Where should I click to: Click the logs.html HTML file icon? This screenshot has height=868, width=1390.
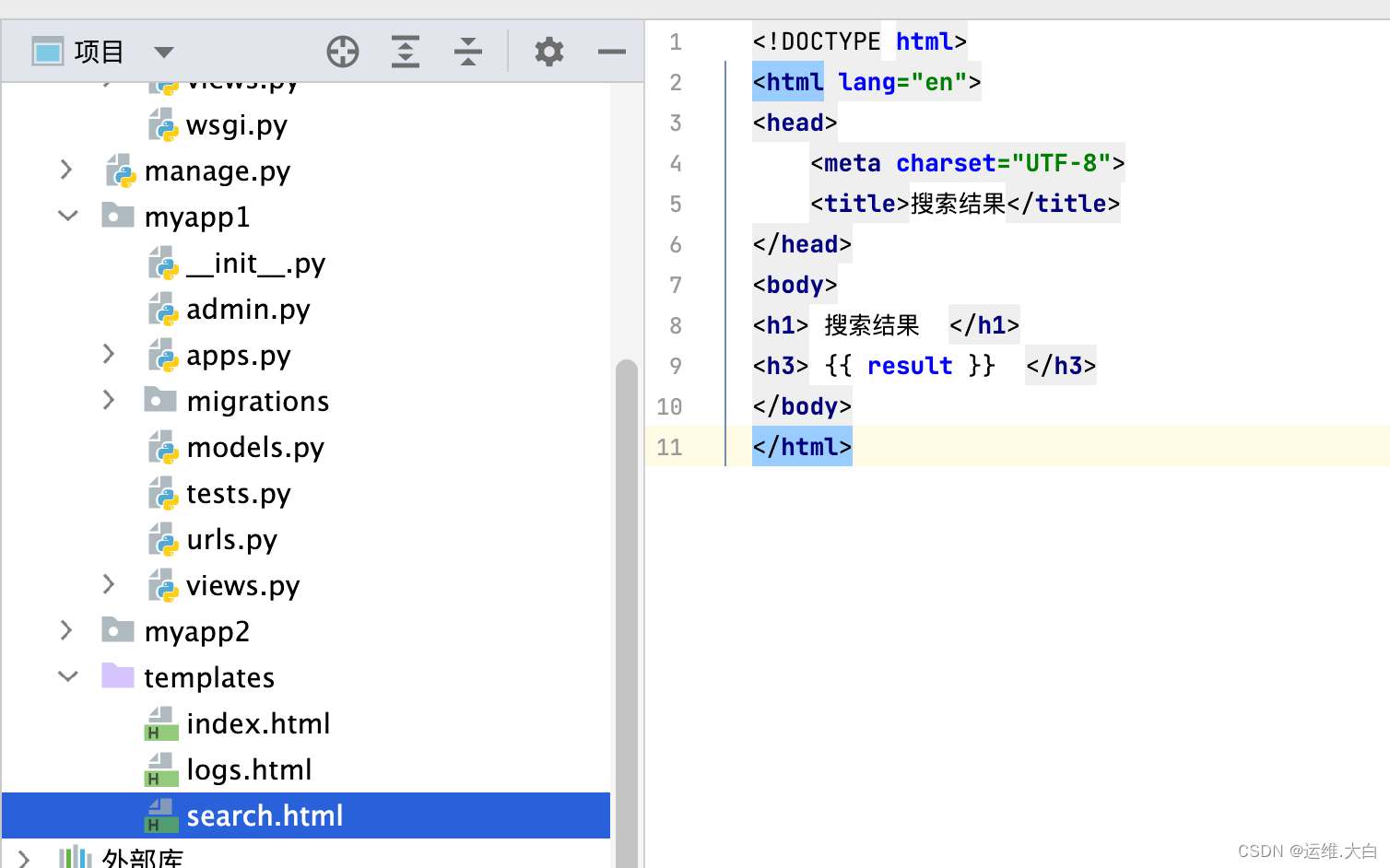tap(161, 769)
